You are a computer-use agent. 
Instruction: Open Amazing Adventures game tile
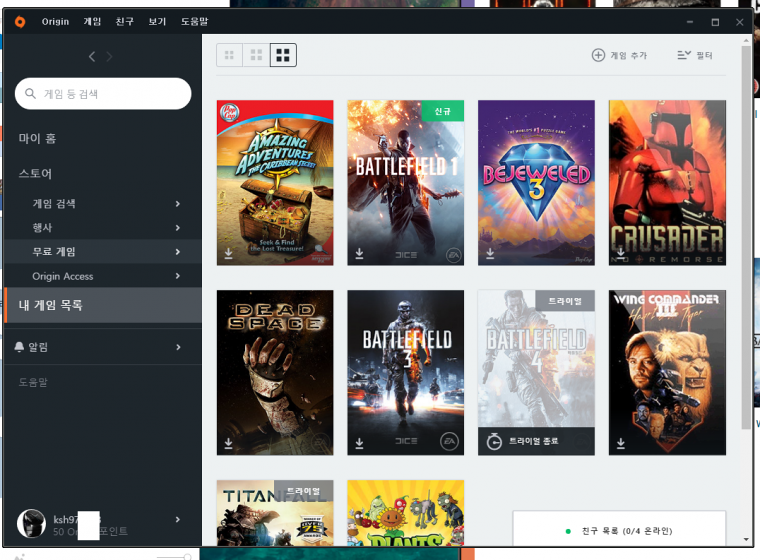point(275,183)
